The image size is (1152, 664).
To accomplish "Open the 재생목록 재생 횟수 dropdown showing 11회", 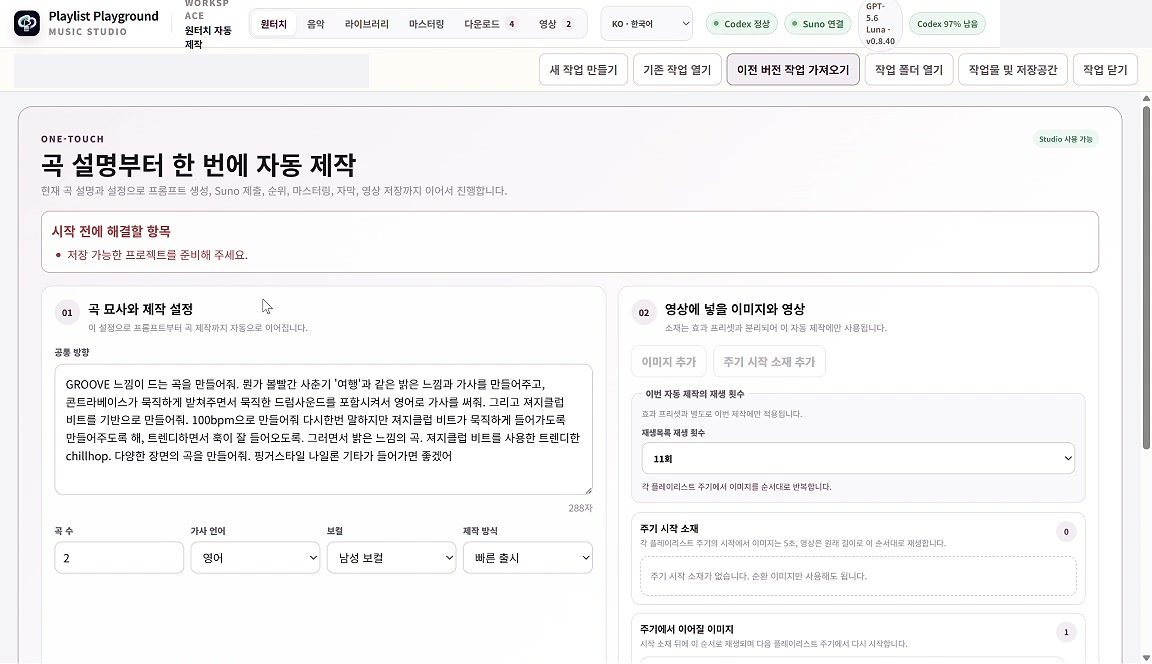I will [858, 458].
